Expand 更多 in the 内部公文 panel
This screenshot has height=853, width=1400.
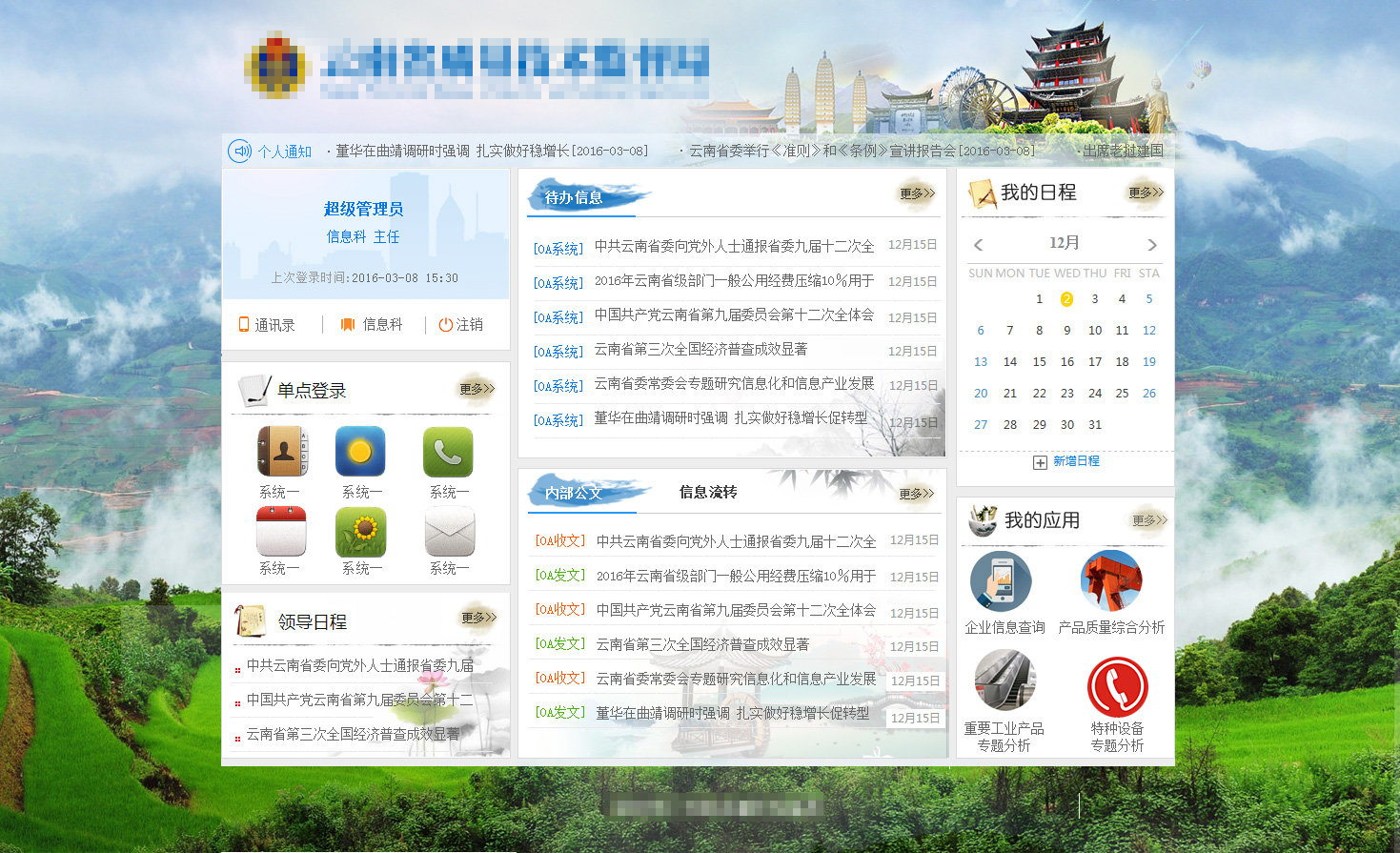(917, 494)
